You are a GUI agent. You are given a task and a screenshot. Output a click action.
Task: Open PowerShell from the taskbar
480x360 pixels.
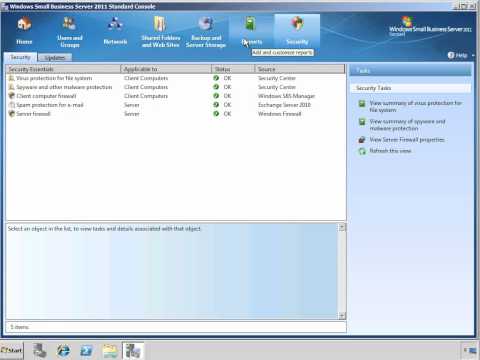click(86, 351)
